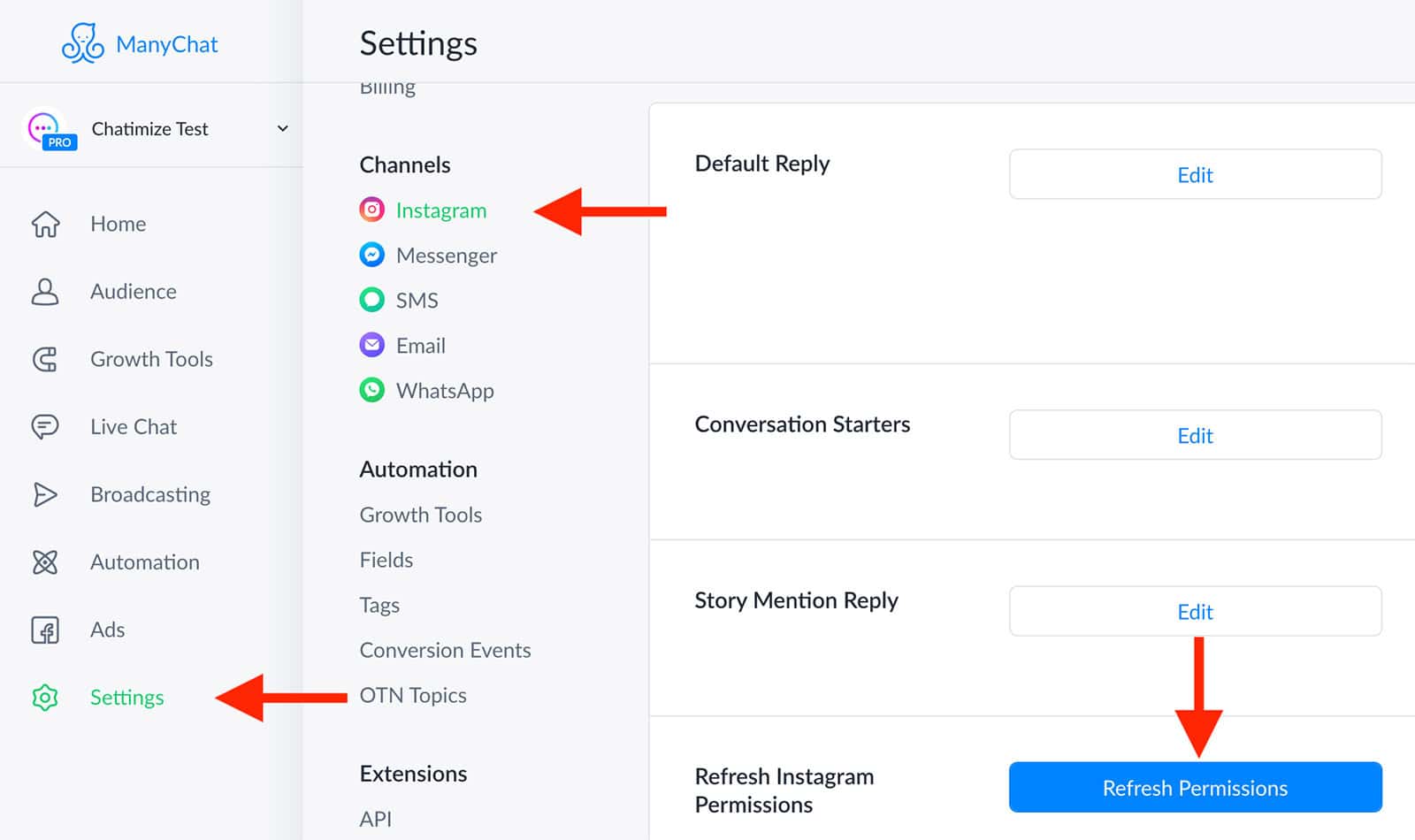
Task: Open Conversion Events settings
Action: pos(445,650)
